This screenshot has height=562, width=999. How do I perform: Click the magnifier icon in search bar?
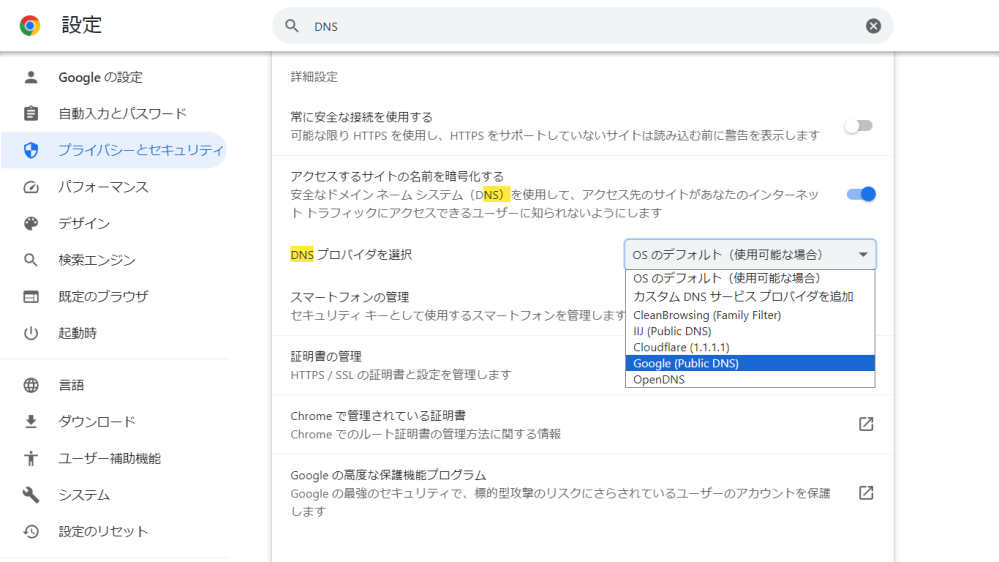(x=292, y=26)
